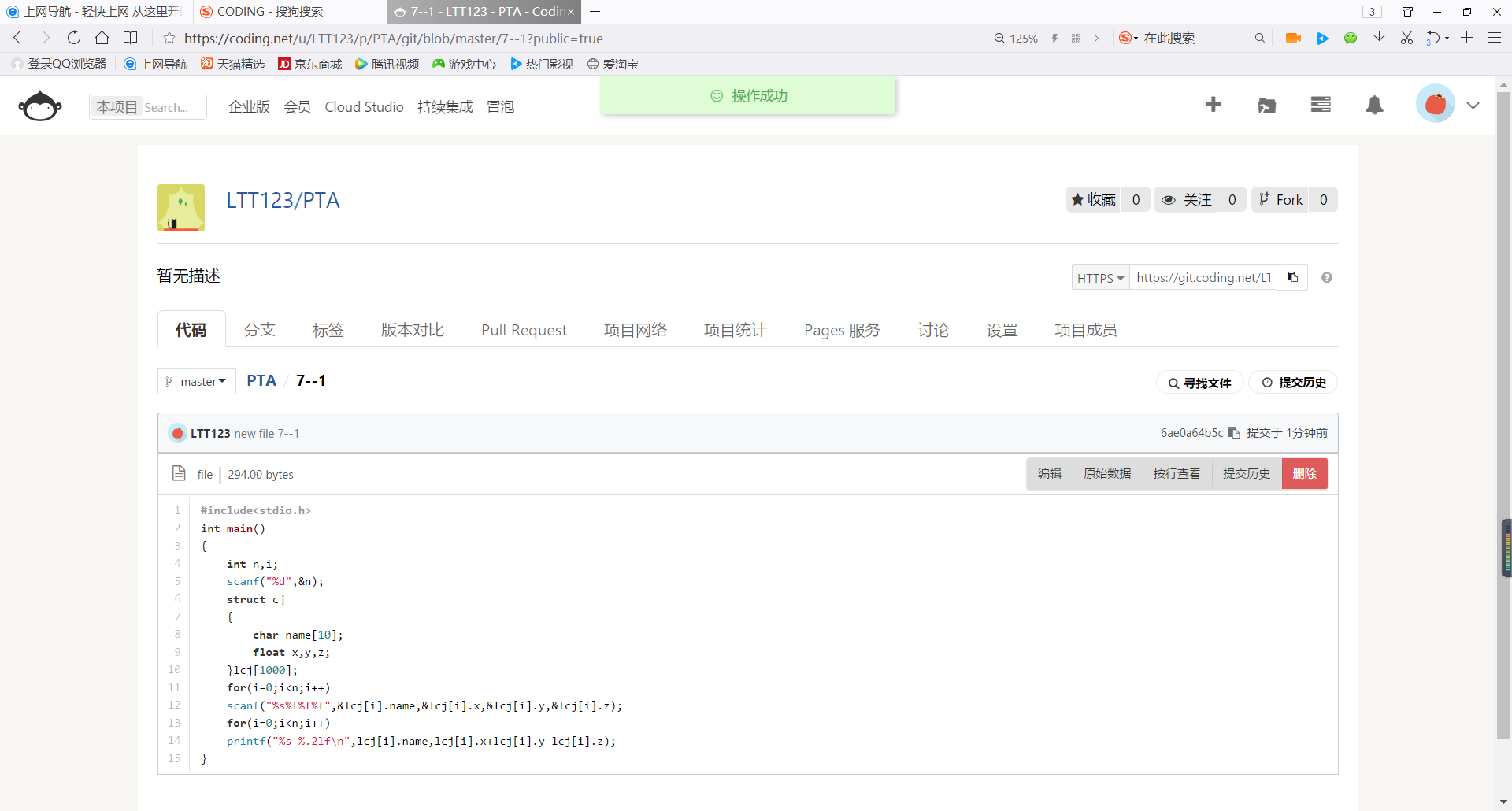Click the browser address bar URL
The image size is (1512, 811).
[394, 38]
